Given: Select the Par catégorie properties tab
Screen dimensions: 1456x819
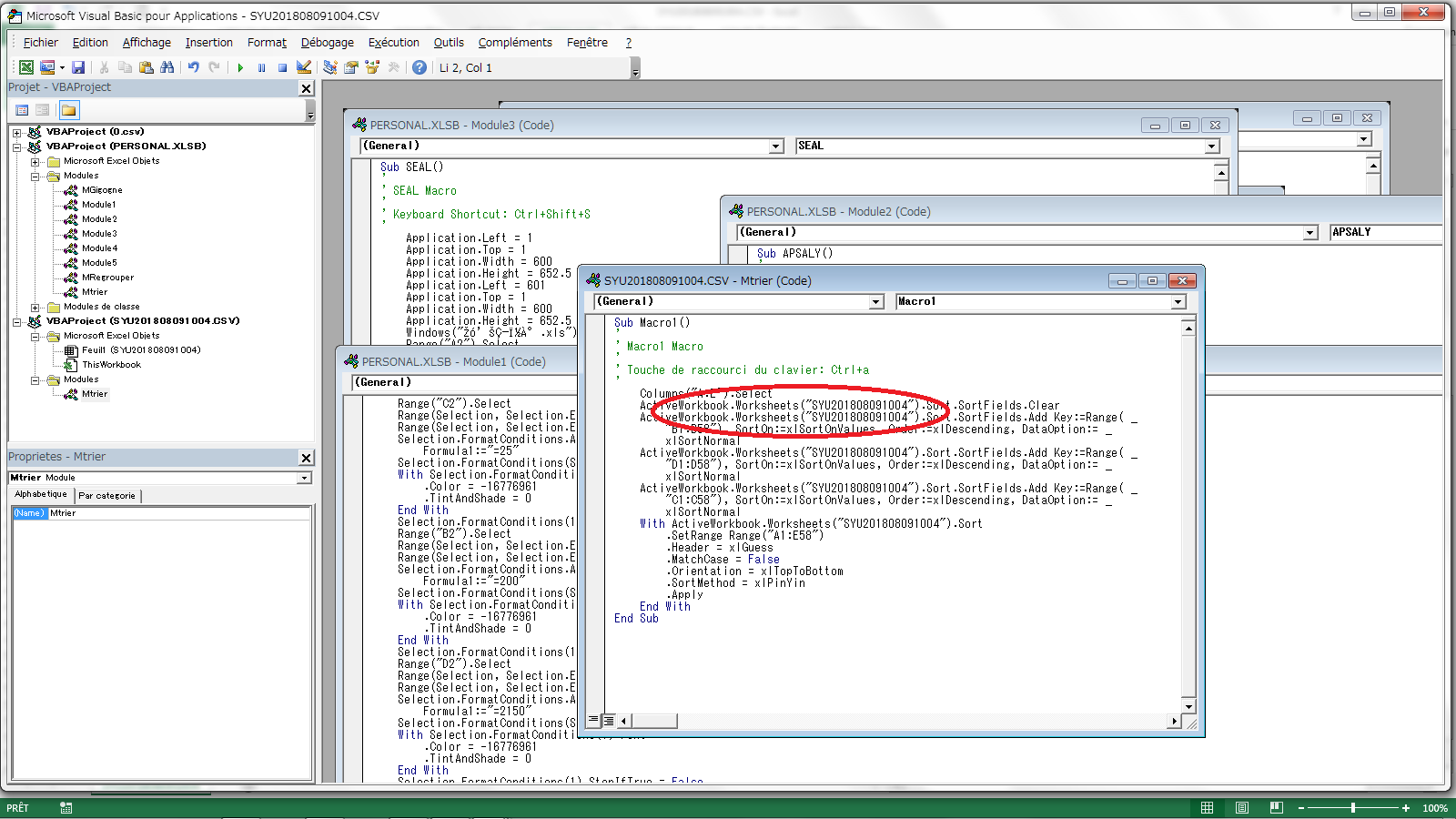Looking at the screenshot, I should 107,496.
